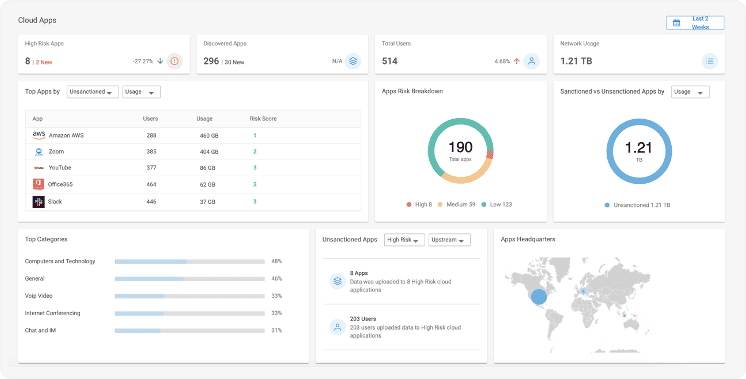This screenshot has width=746, height=379.
Task: Click the Office365 app icon
Action: [39, 184]
